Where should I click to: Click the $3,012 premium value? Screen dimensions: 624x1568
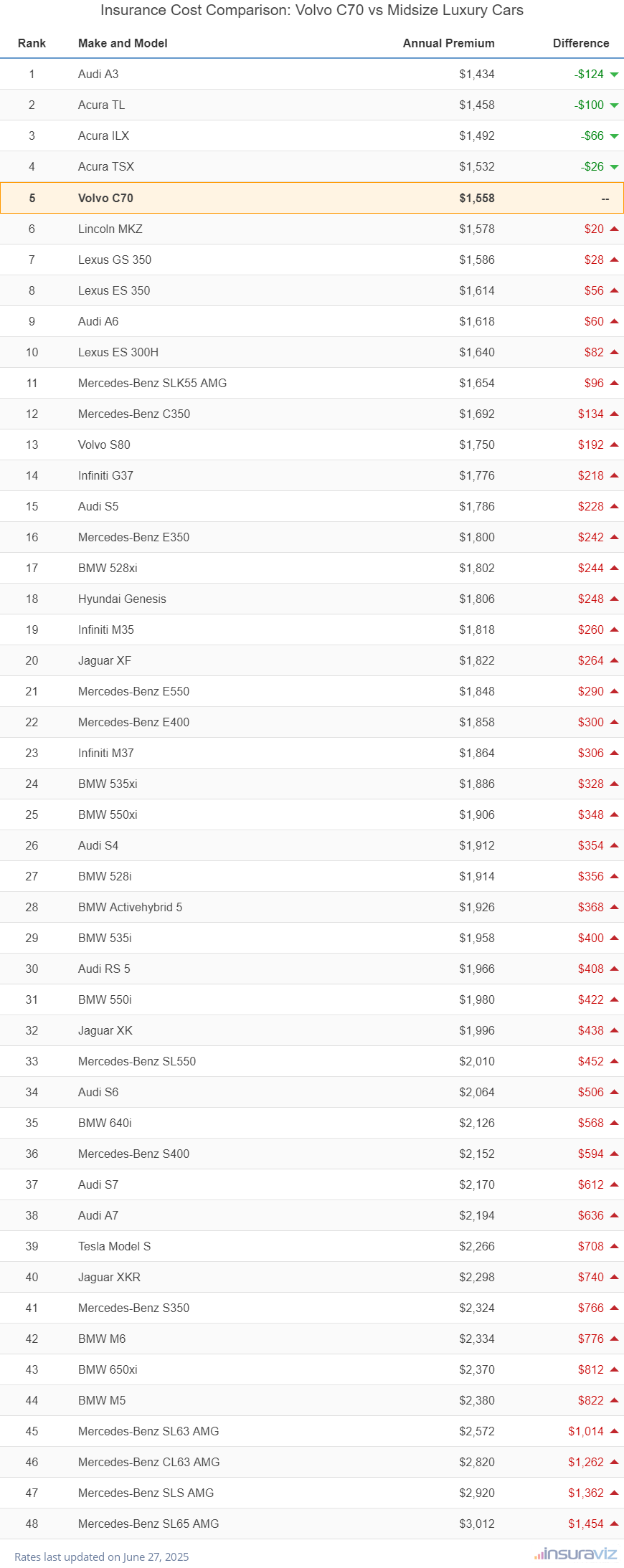click(x=477, y=1524)
